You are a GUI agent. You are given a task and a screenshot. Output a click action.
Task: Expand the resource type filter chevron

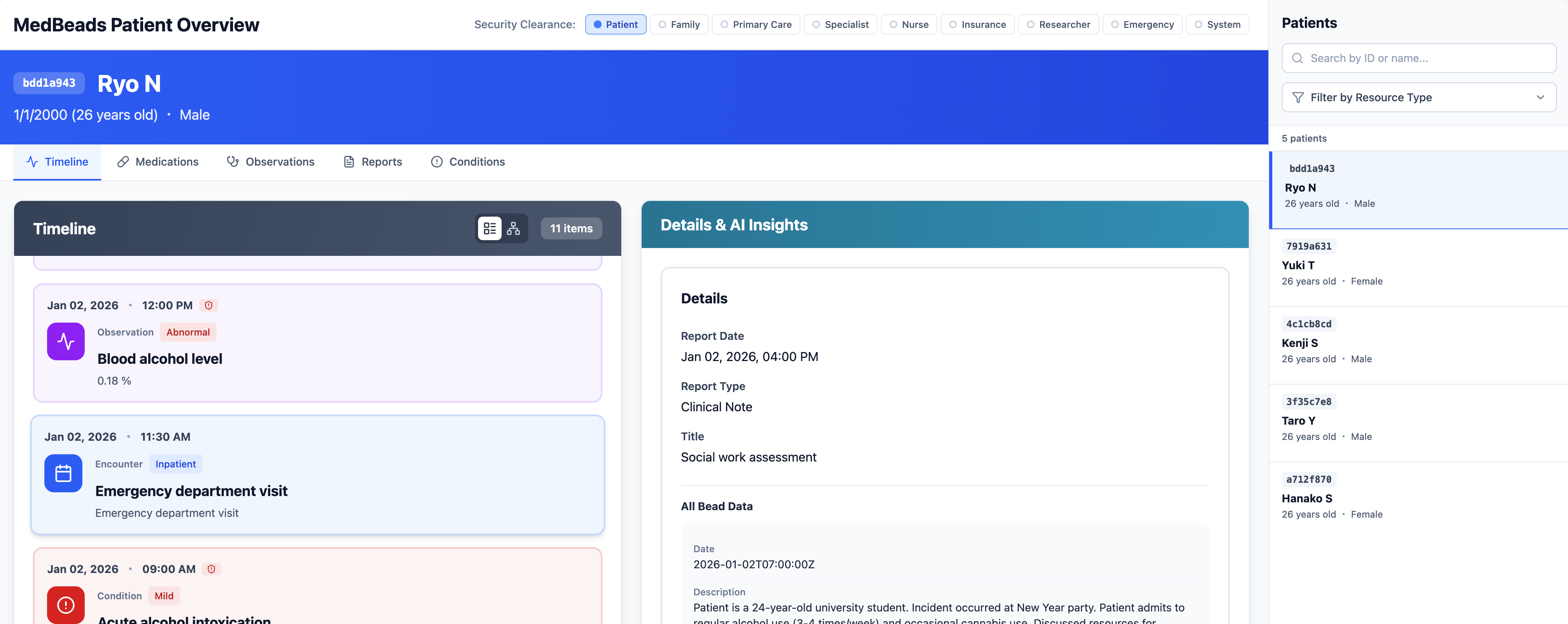click(x=1540, y=97)
